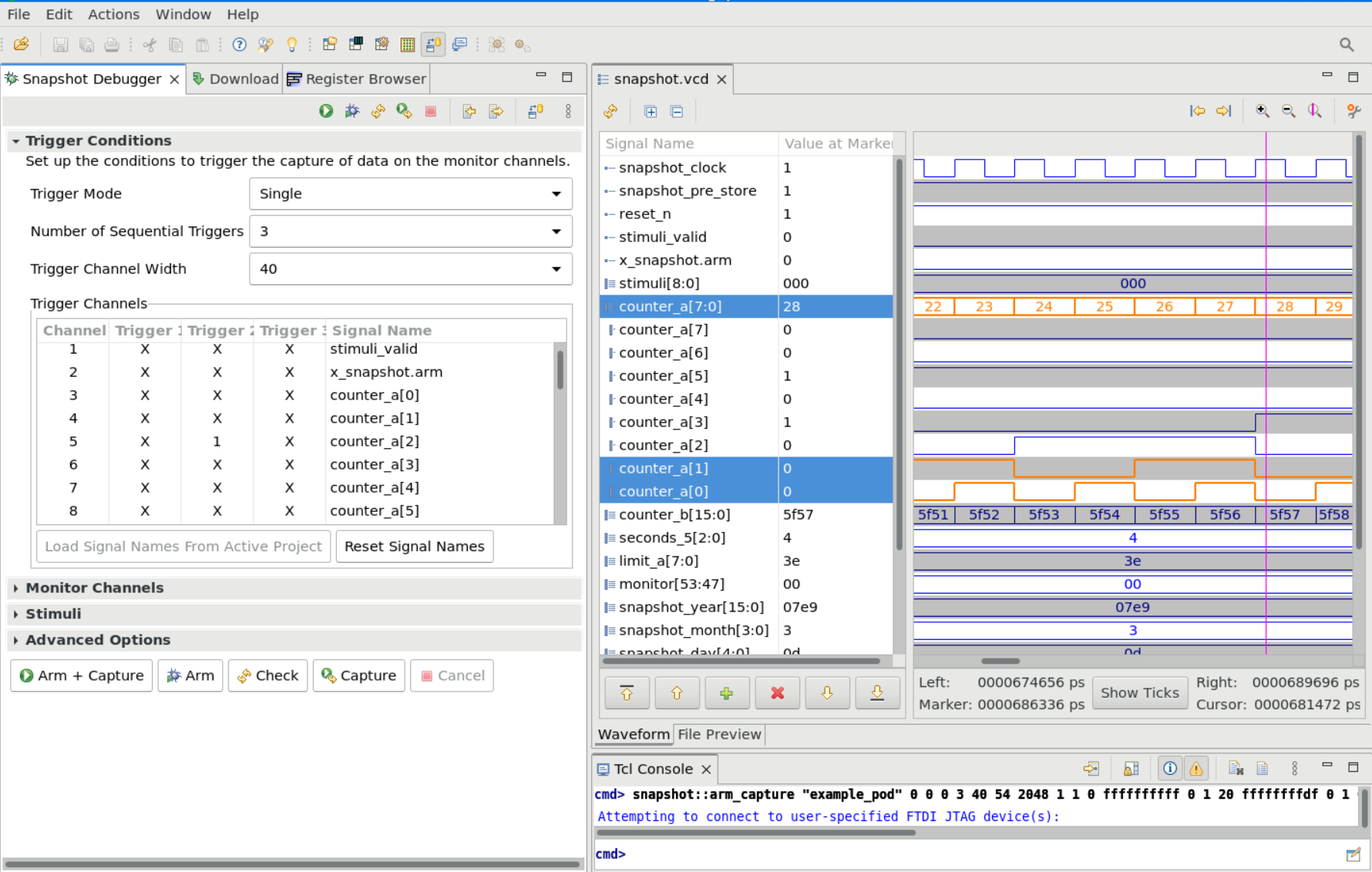This screenshot has height=872, width=1372.
Task: Click the waveform horizontal scrollbar thumb
Action: (1000, 661)
